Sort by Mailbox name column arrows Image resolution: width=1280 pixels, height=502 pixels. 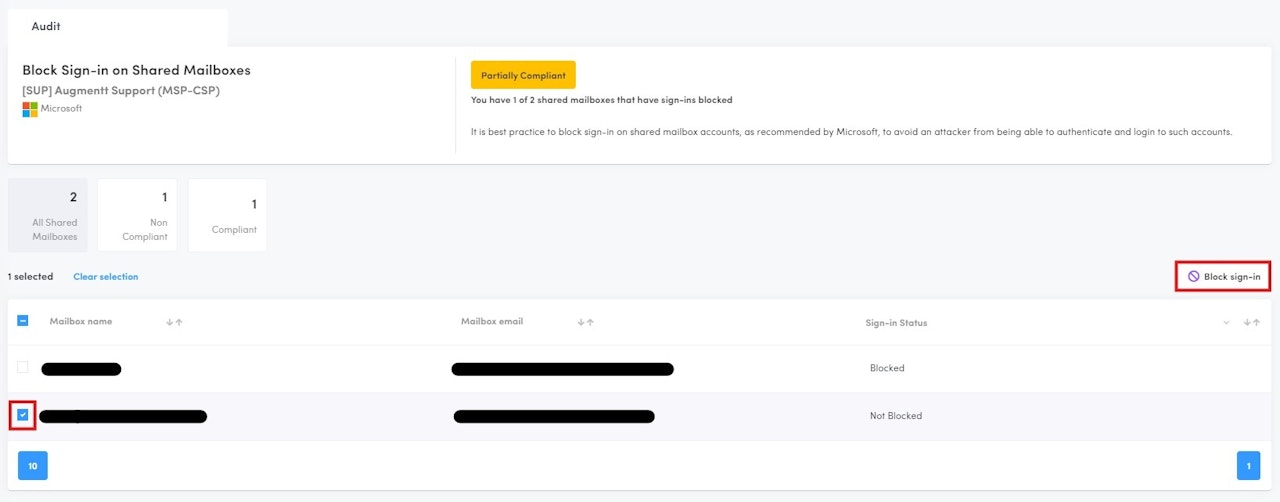click(174, 322)
